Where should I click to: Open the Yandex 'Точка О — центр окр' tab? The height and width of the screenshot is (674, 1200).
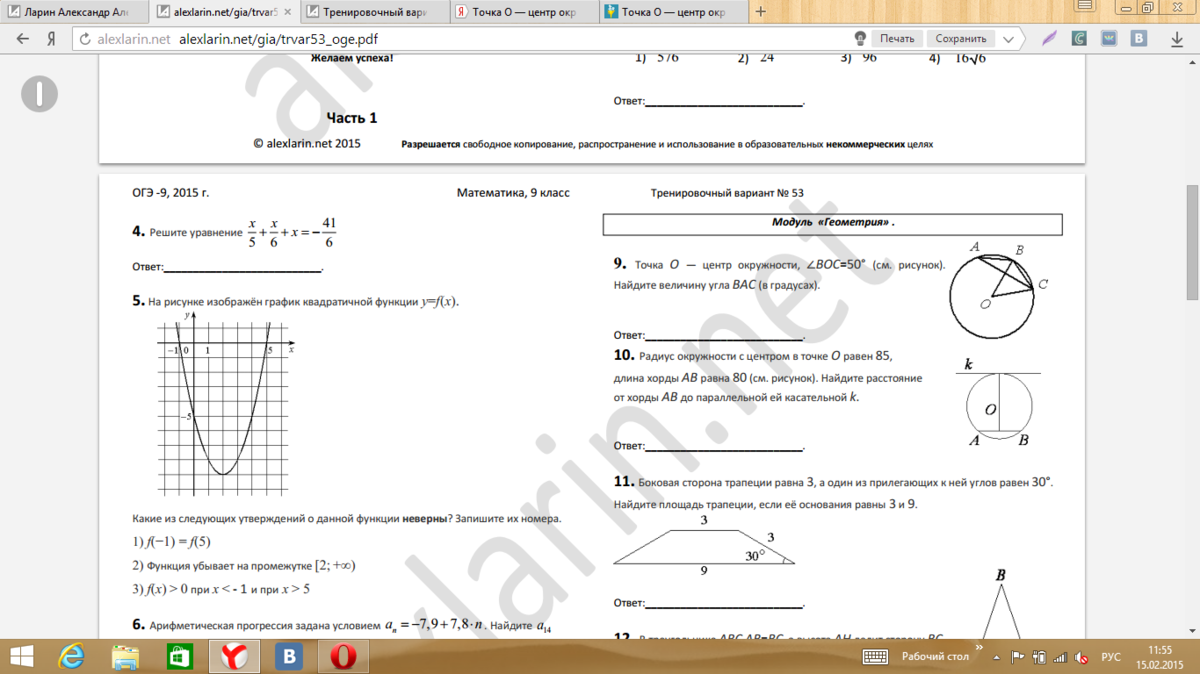(x=522, y=12)
